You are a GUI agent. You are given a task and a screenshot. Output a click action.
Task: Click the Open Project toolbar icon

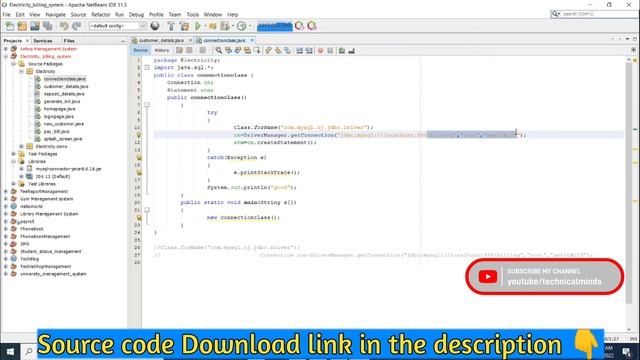point(35,26)
